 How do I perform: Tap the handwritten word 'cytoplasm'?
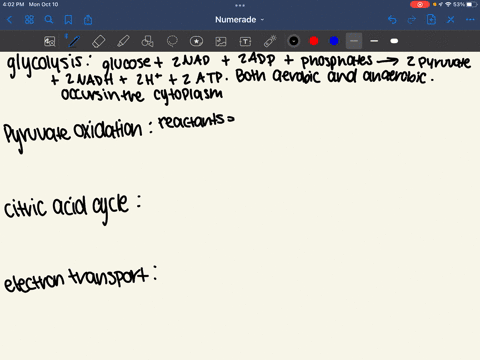[x=188, y=95]
